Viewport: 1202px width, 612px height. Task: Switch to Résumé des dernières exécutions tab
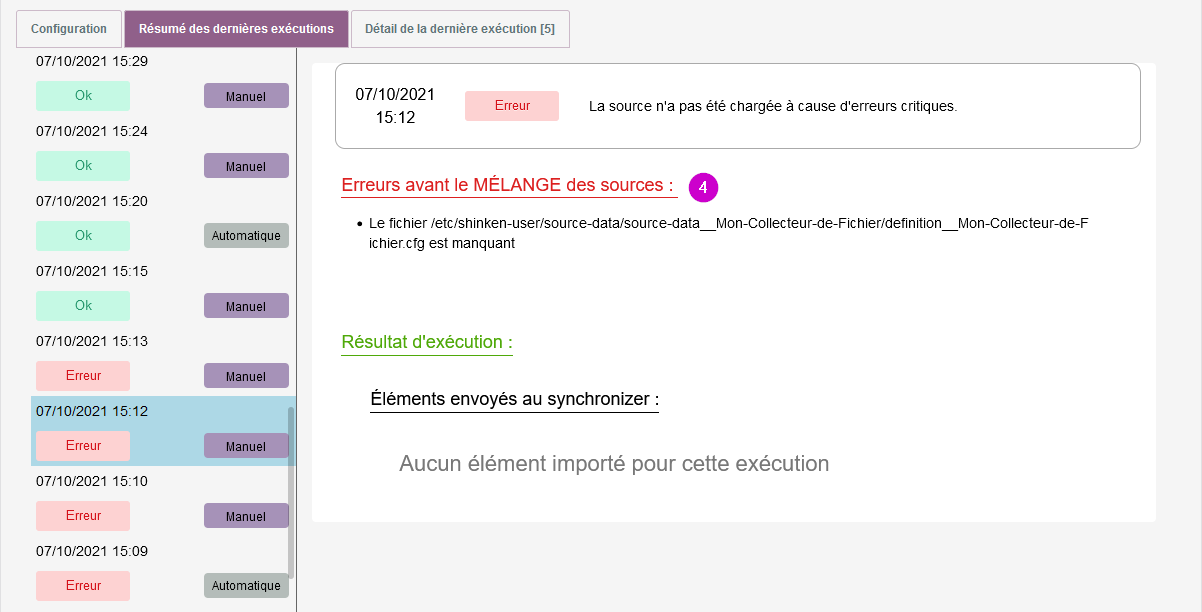click(x=236, y=29)
